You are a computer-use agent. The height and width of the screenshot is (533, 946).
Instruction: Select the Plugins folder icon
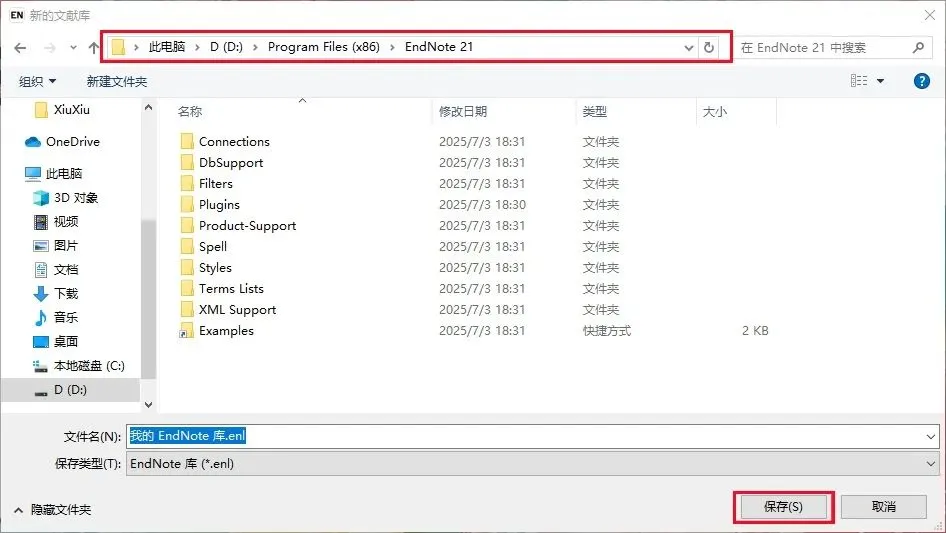pos(187,205)
